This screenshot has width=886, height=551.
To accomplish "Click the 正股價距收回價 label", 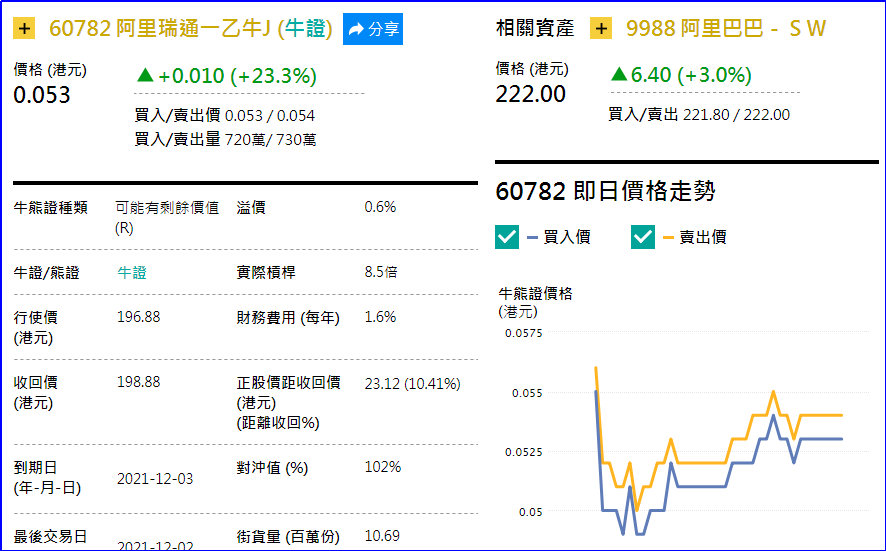I will [x=288, y=383].
